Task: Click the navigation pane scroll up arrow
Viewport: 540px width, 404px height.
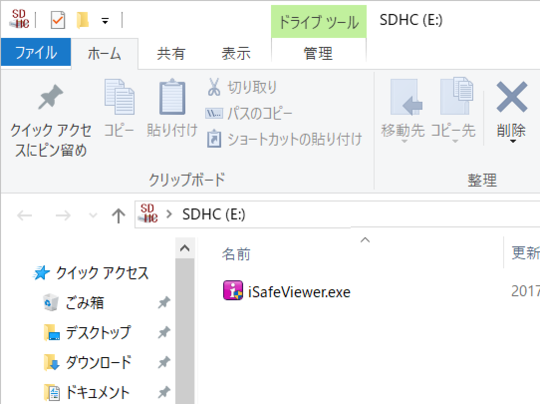Action: pos(185,248)
